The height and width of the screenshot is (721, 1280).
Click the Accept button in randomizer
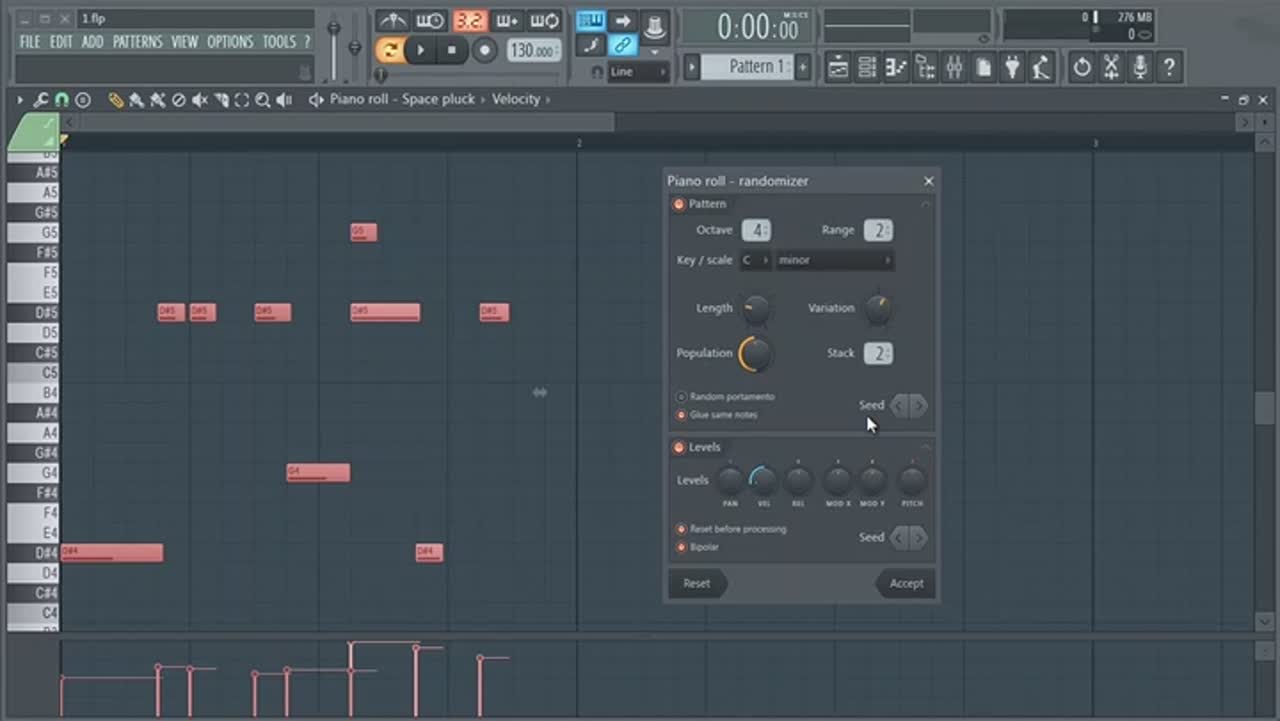pyautogui.click(x=906, y=584)
